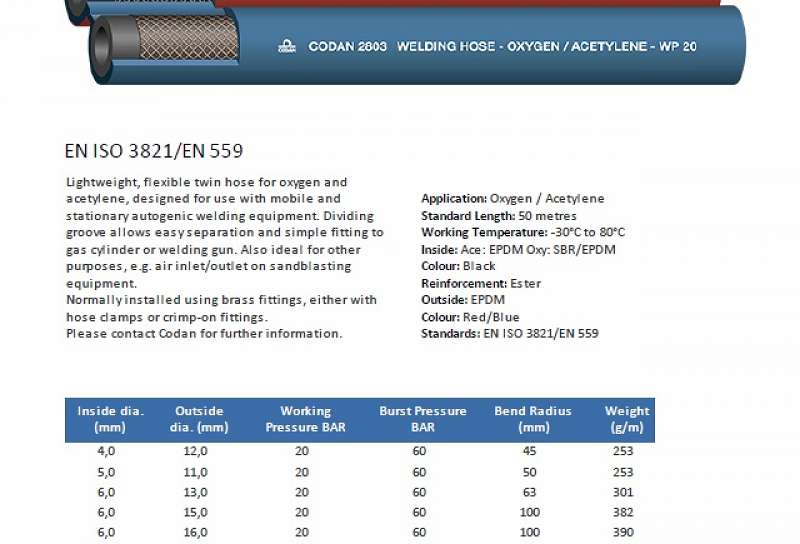The image size is (800, 544).
Task: Click the burst pressure "60" in the 16,0 row
Action: pyautogui.click(x=419, y=533)
